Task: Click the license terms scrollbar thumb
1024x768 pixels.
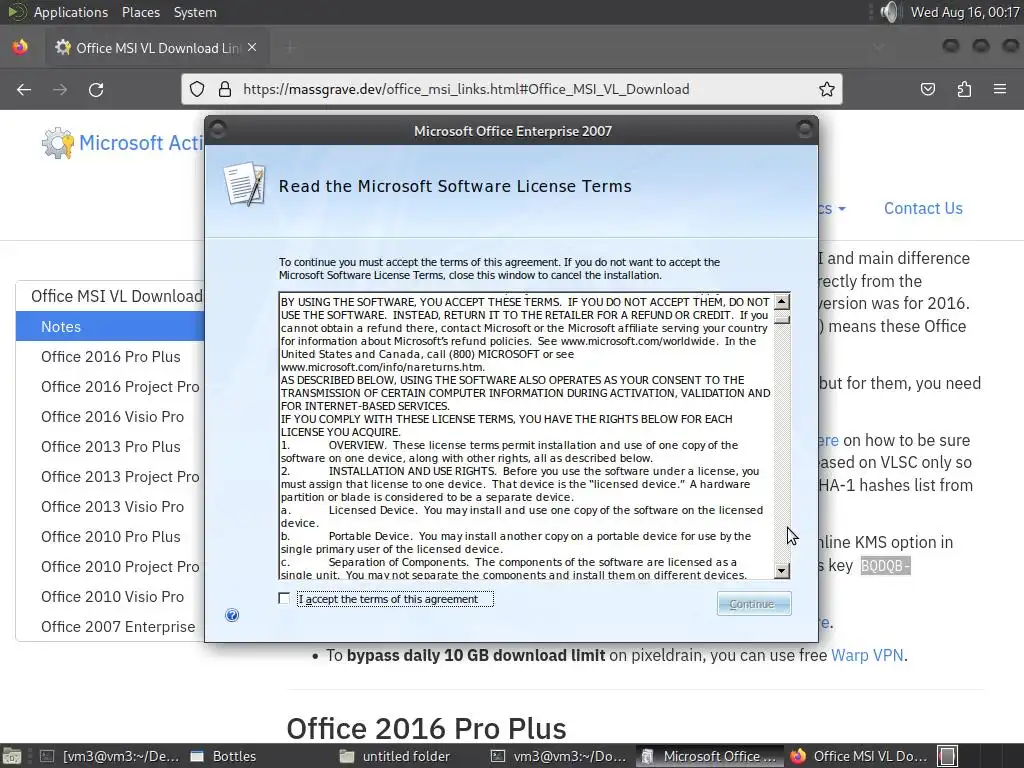Action: [x=782, y=319]
